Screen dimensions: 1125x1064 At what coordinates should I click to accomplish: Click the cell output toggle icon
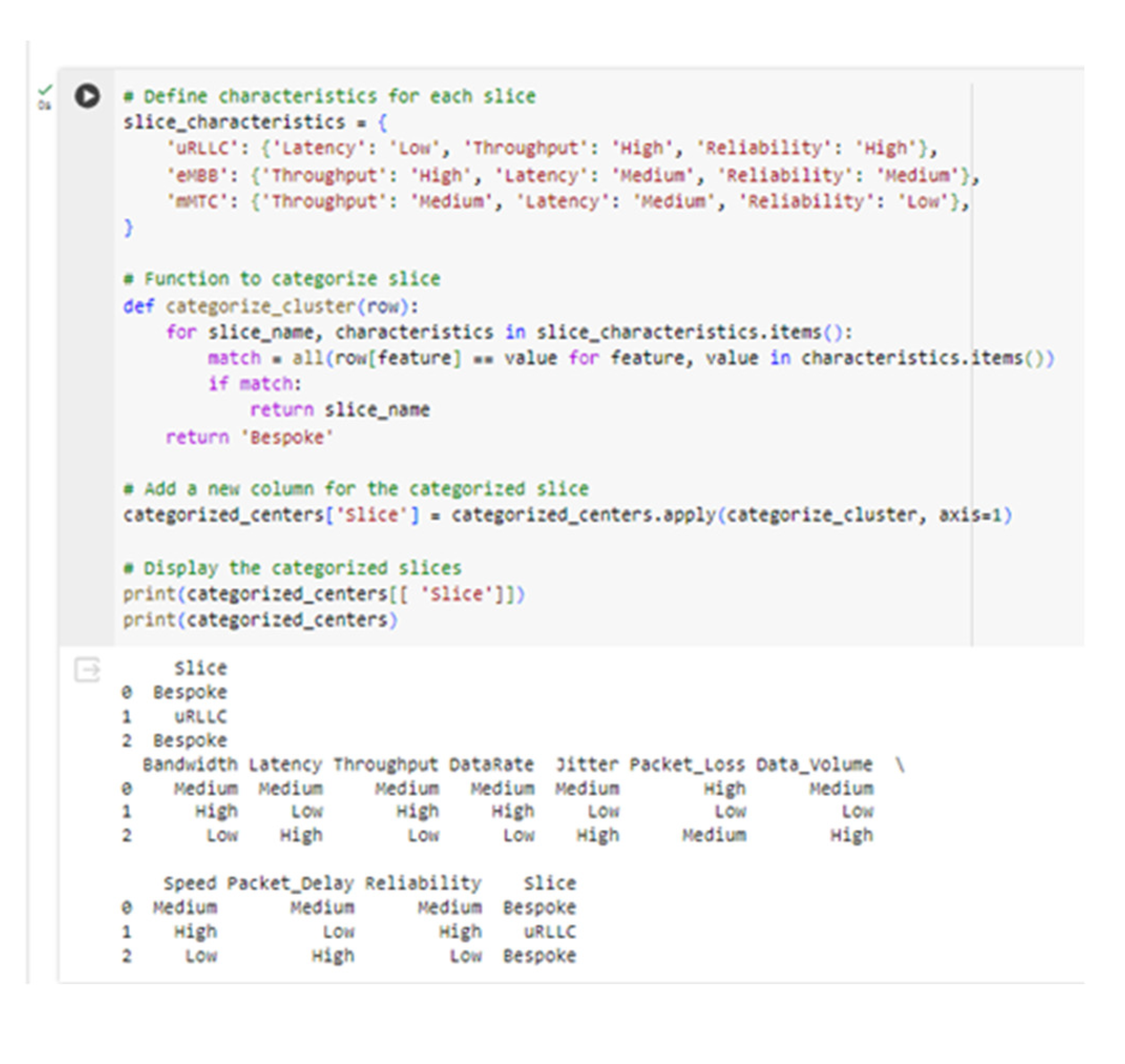87,670
